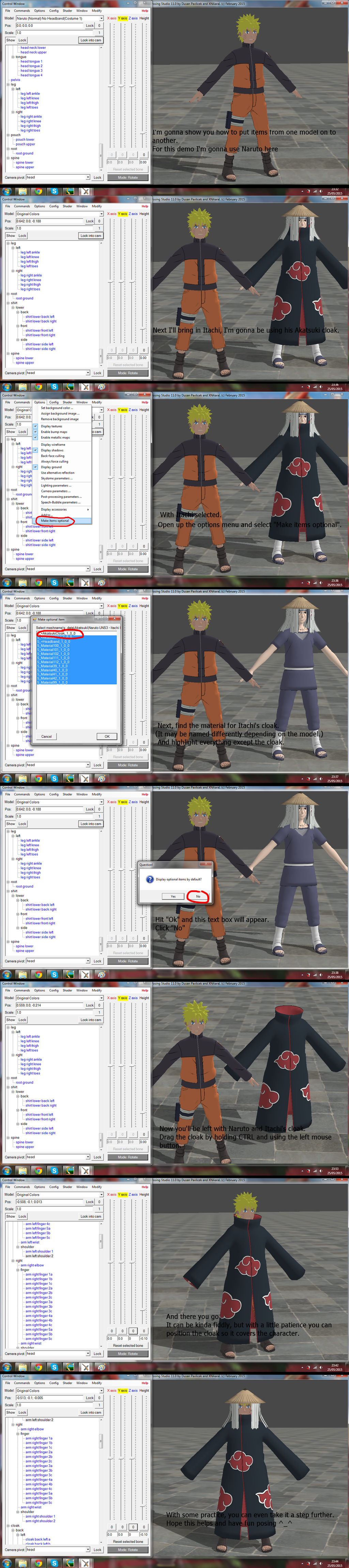The width and height of the screenshot is (349, 1568).
Task: Select the pouch upper bone
Action: [x=25, y=144]
